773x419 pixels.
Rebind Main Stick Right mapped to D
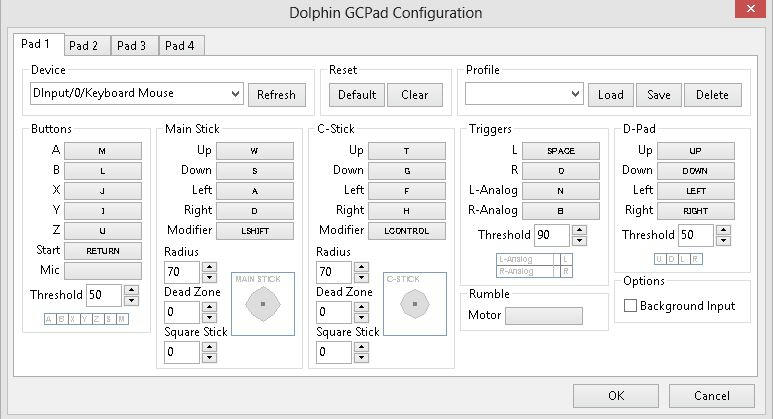pyautogui.click(x=254, y=211)
